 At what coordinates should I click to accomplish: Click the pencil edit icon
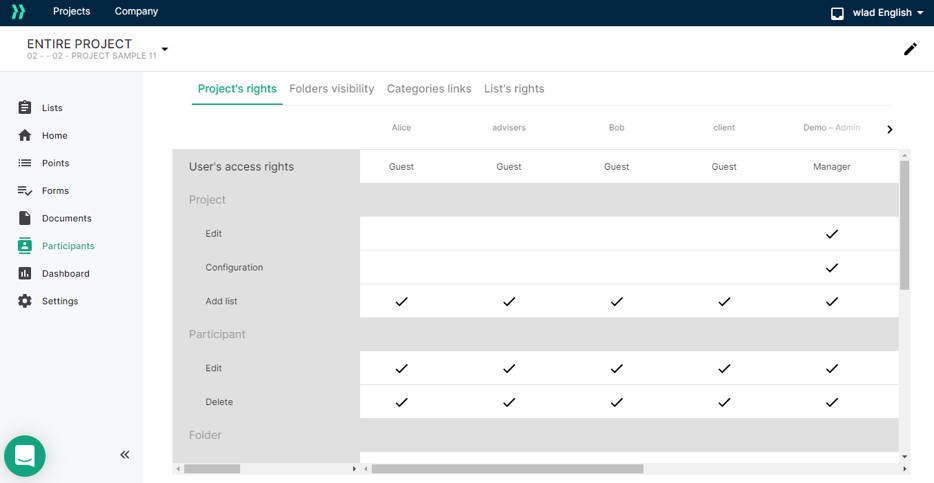coord(910,49)
